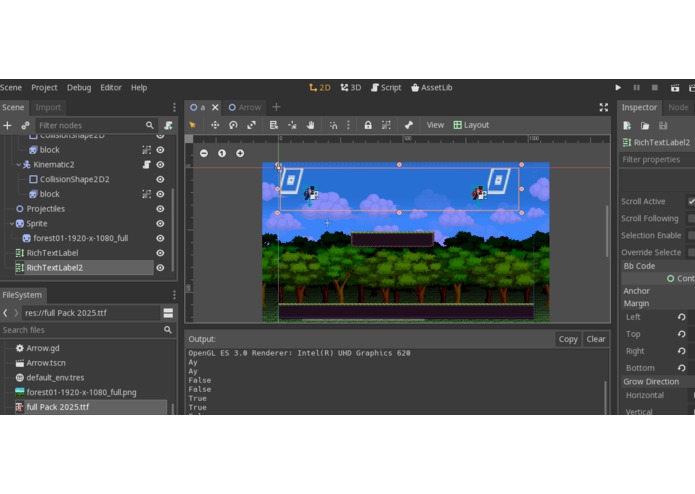This screenshot has width=695, height=494.
Task: Stop the running scene
Action: (655, 88)
